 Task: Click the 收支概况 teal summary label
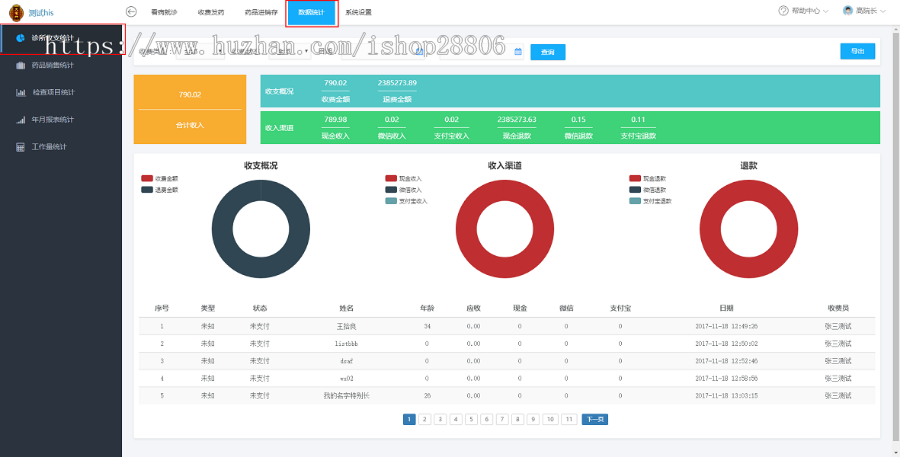click(x=279, y=91)
